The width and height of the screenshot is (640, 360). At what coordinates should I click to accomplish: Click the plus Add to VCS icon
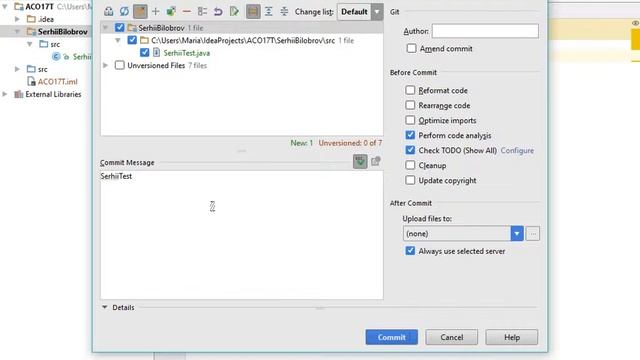click(x=156, y=11)
